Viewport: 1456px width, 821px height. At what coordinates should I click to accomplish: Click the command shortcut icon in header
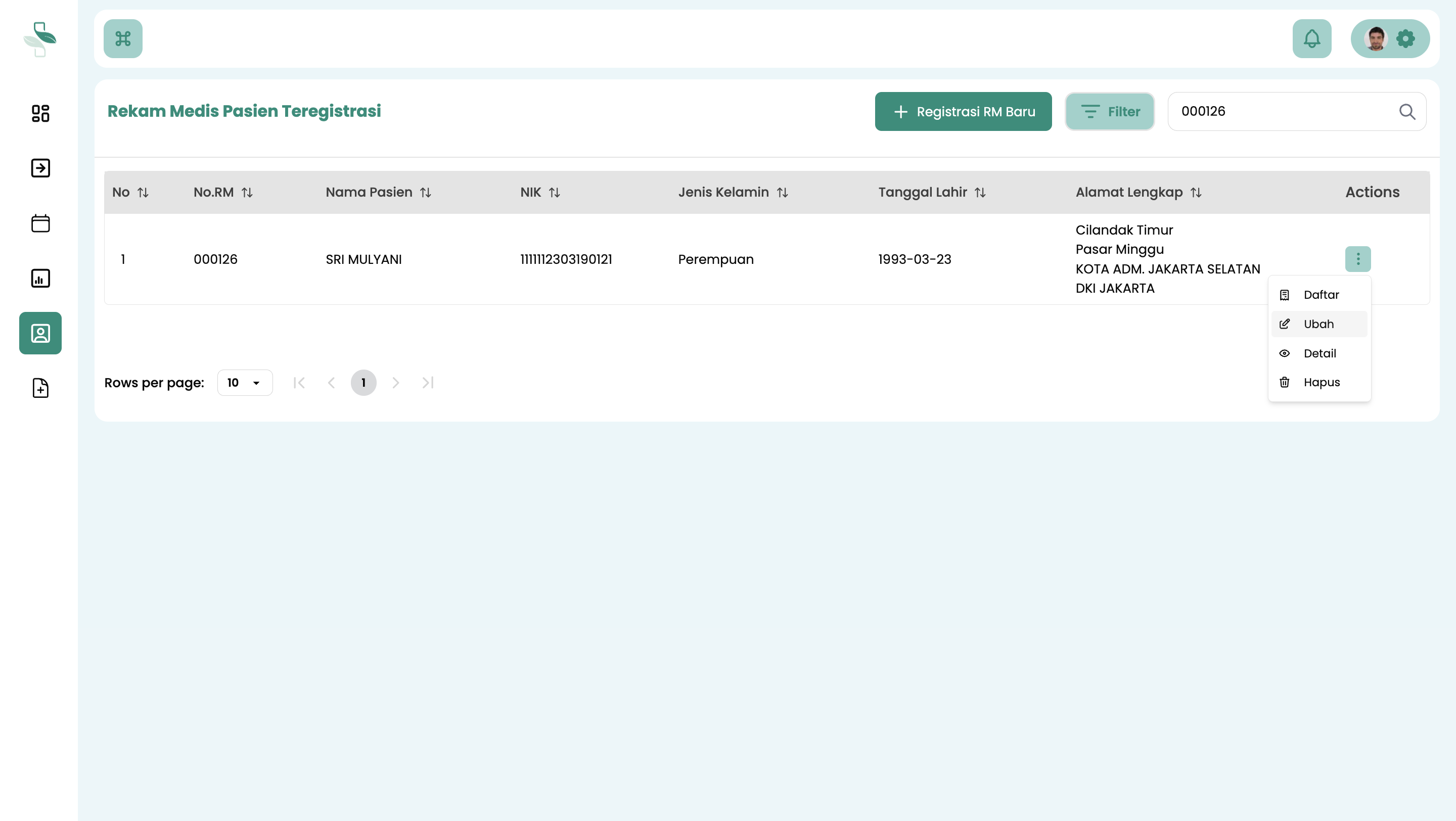click(123, 38)
